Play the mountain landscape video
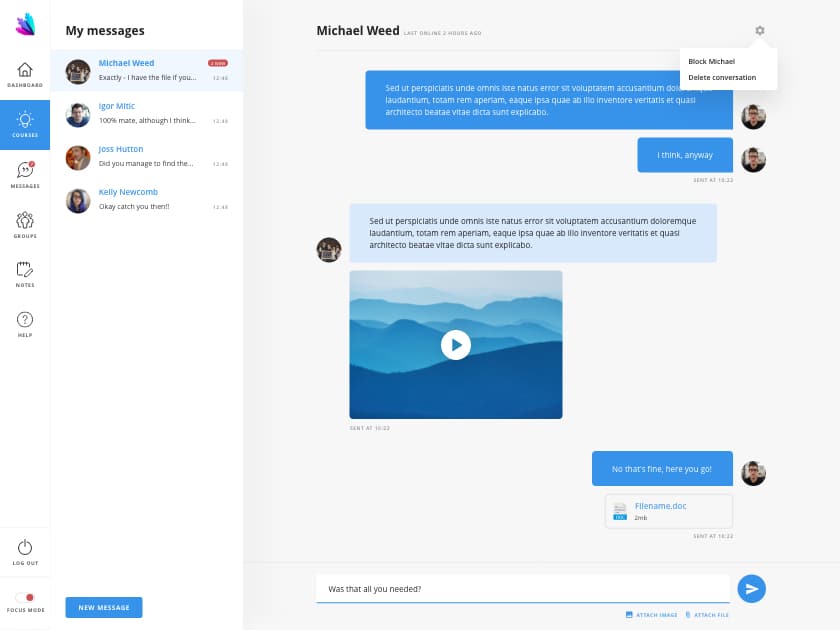The image size is (840, 630). pos(456,345)
